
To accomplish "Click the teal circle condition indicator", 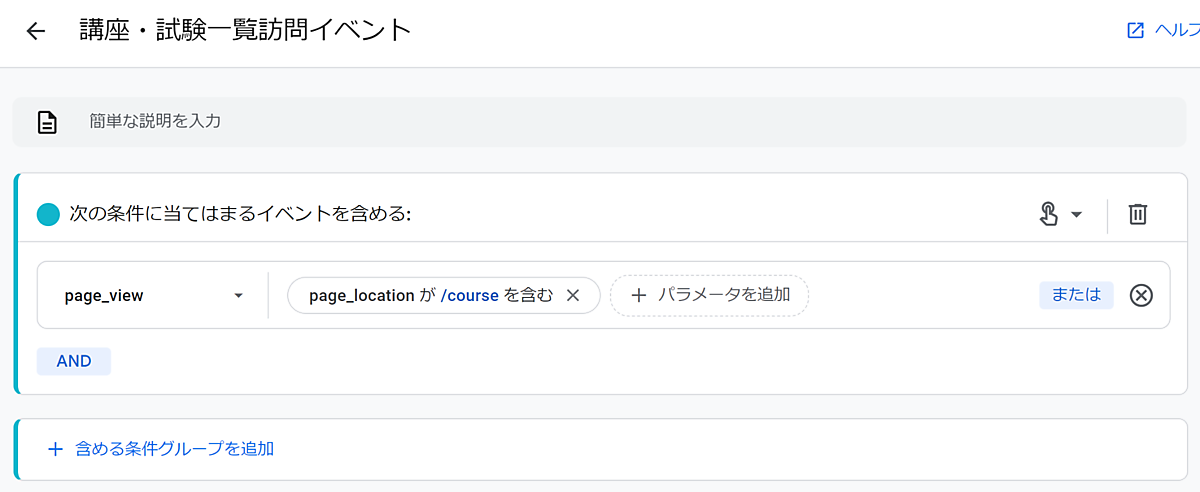I will [x=48, y=214].
